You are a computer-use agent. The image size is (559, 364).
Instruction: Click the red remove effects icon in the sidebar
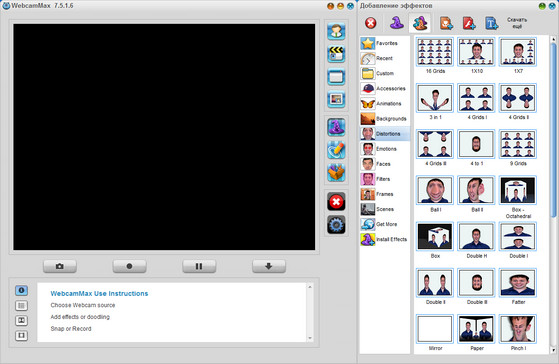336,202
